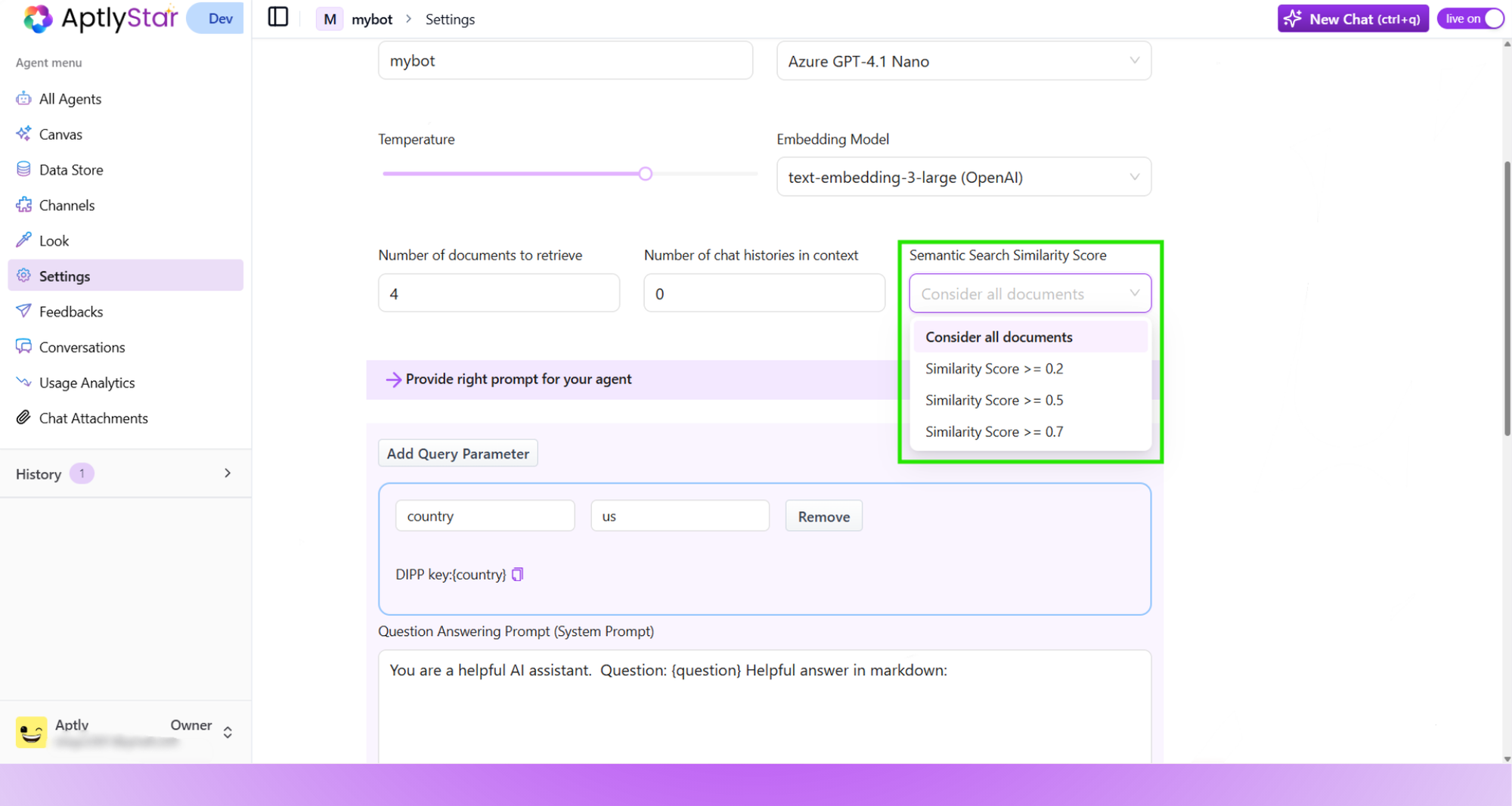Open the Conversations section
The height and width of the screenshot is (806, 1512).
coord(81,346)
